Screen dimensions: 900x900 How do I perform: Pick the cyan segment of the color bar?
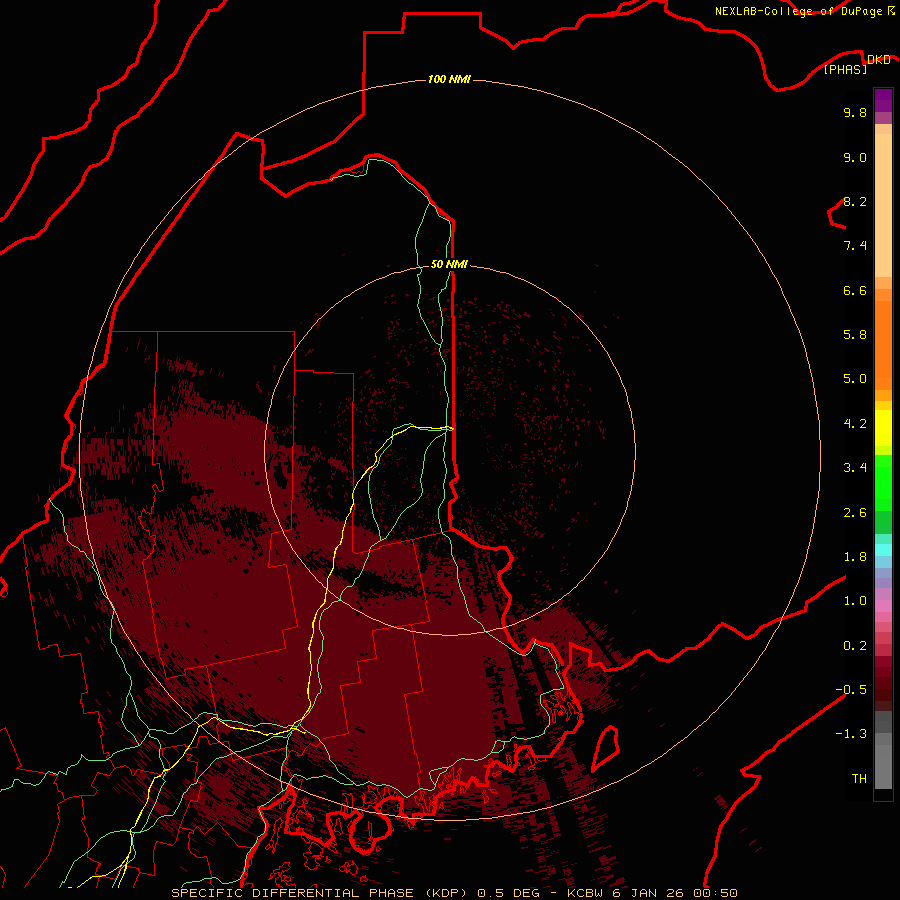point(883,550)
